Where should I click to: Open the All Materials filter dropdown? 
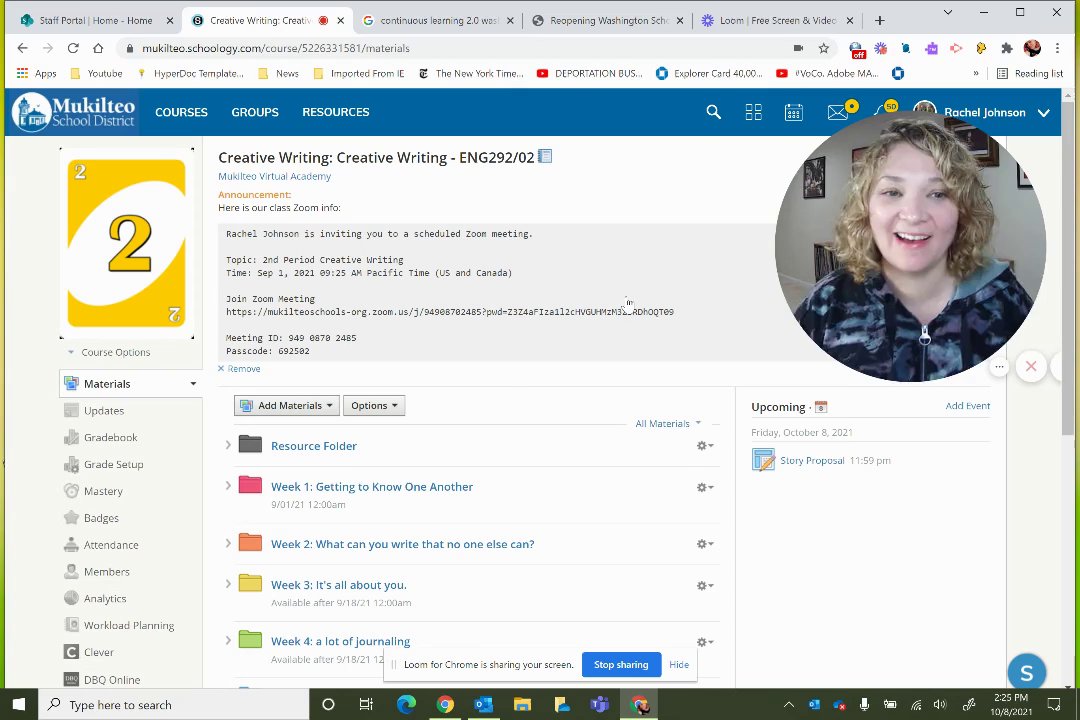[x=667, y=424]
